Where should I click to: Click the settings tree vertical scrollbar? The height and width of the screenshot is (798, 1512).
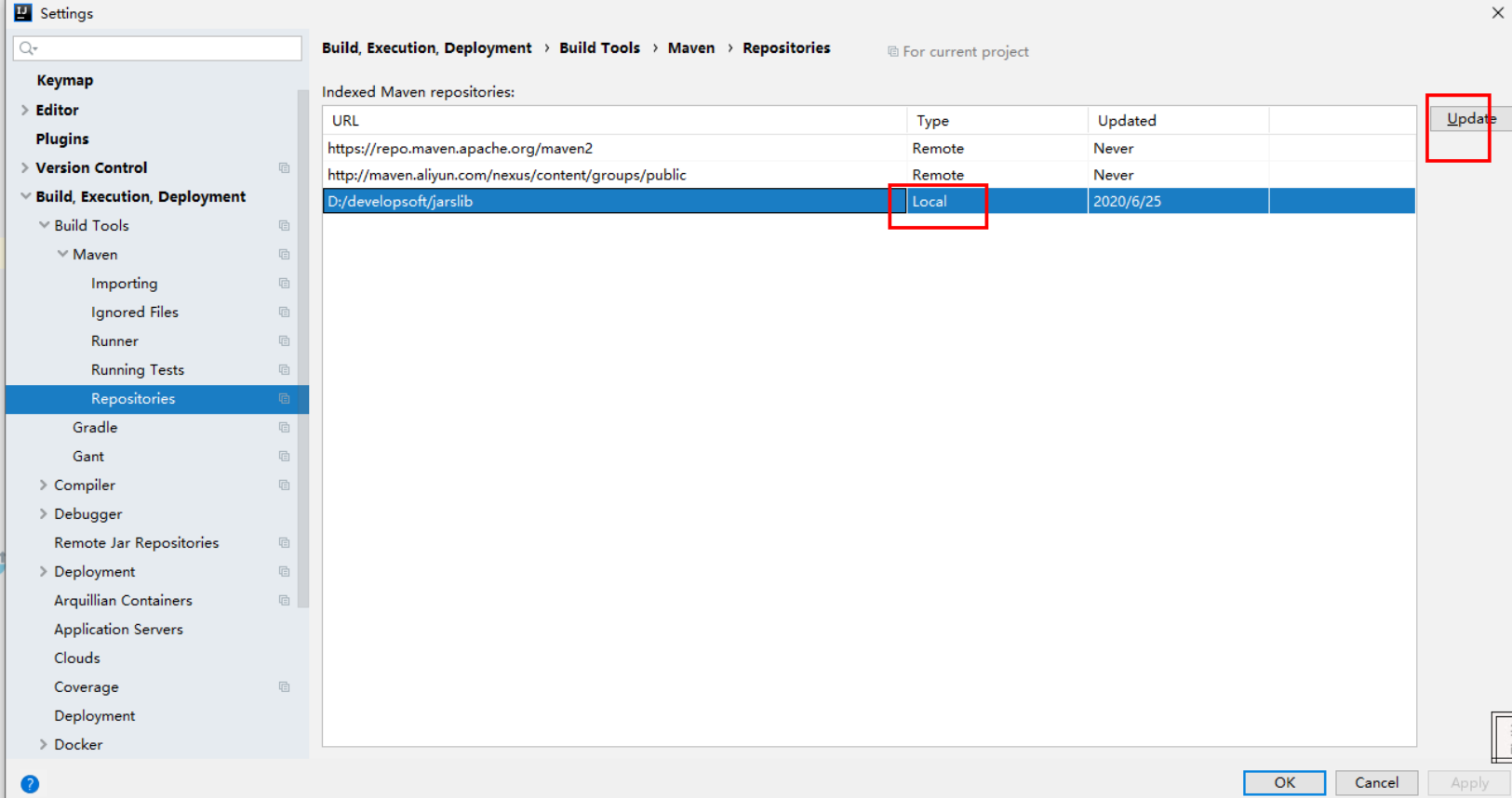pyautogui.click(x=302, y=349)
